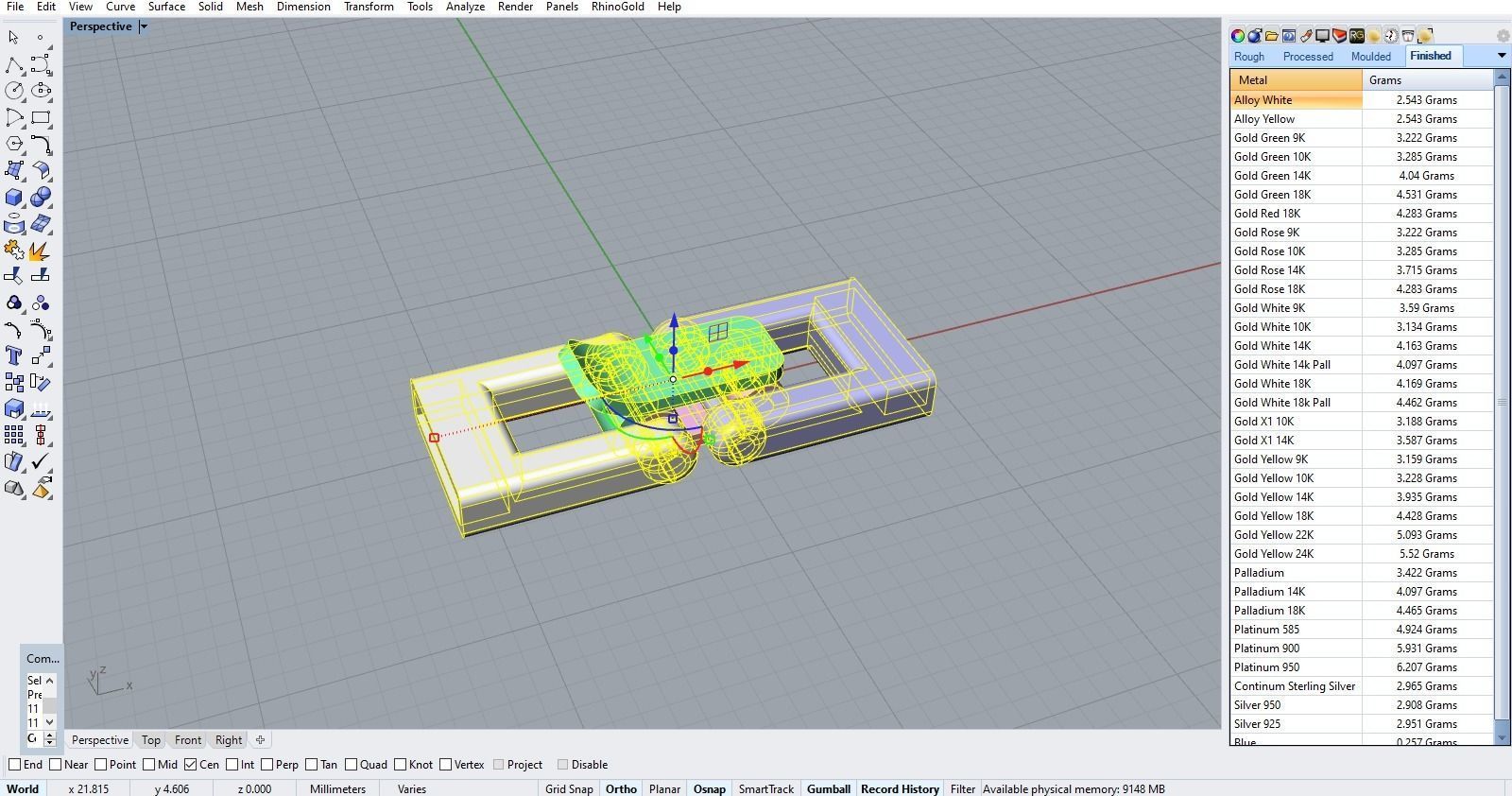Select the puzzle-piece Join tool

[x=13, y=251]
